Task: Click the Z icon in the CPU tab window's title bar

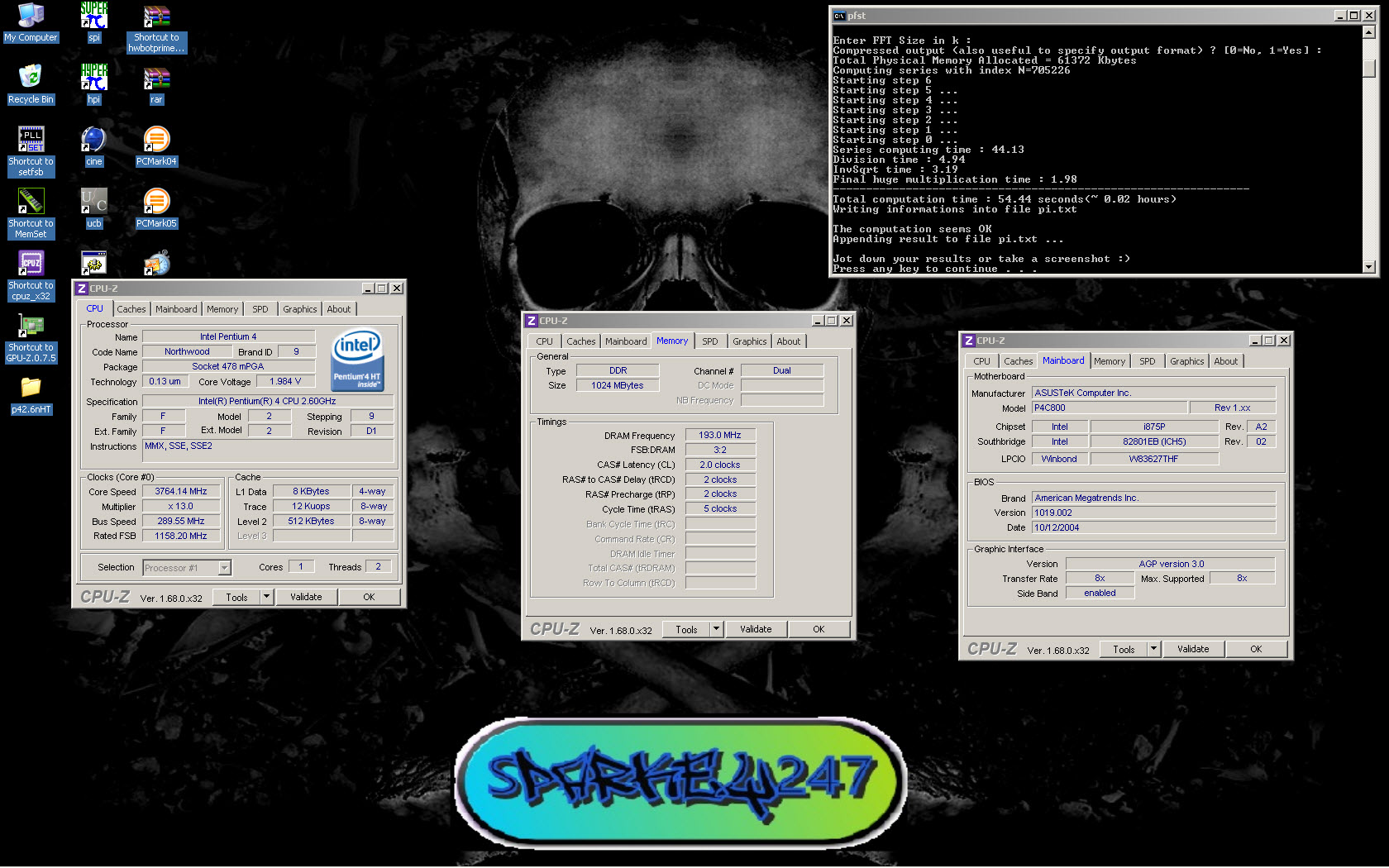Action: 81,289
